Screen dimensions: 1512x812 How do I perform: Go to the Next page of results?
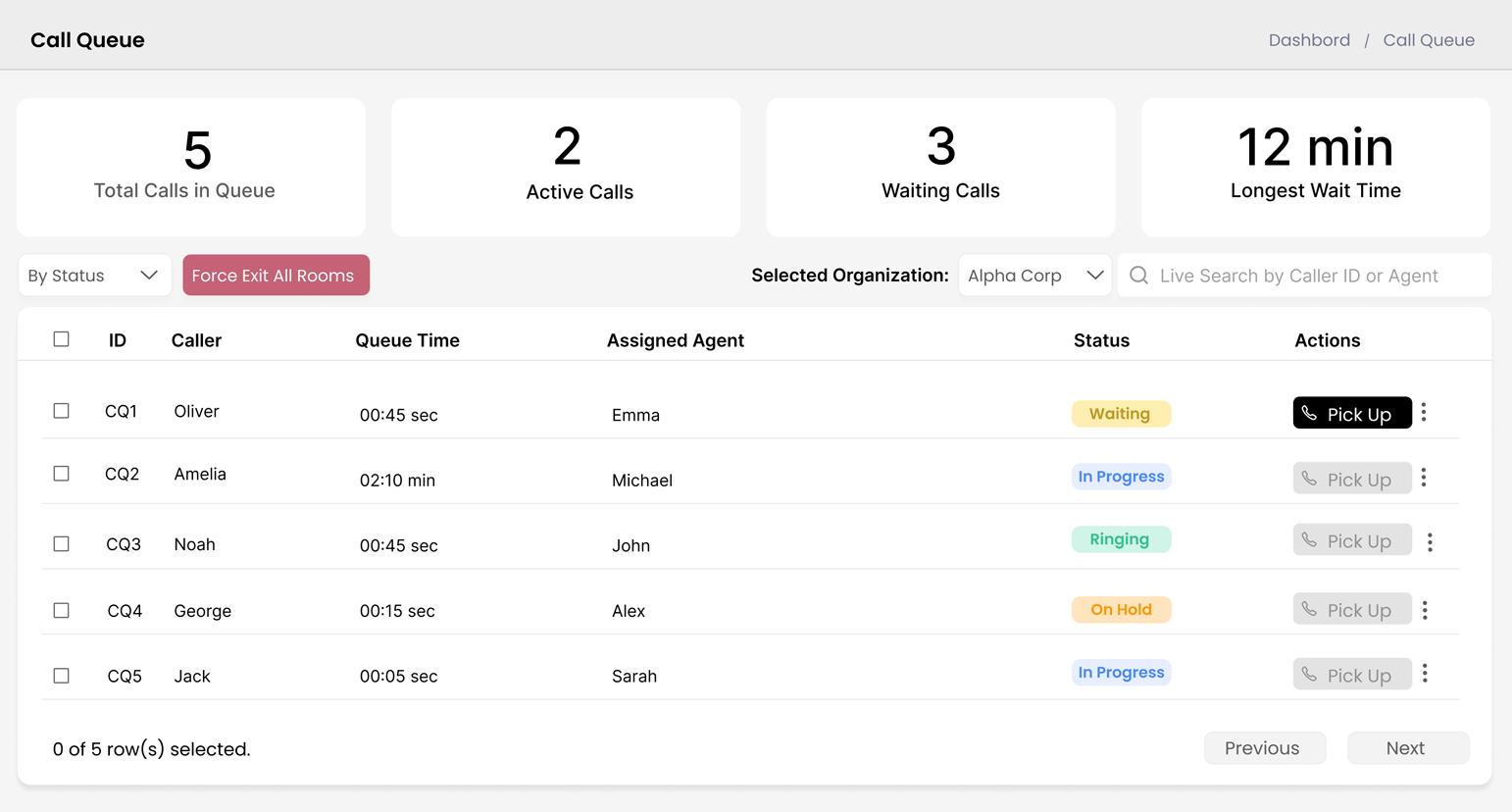click(1407, 748)
